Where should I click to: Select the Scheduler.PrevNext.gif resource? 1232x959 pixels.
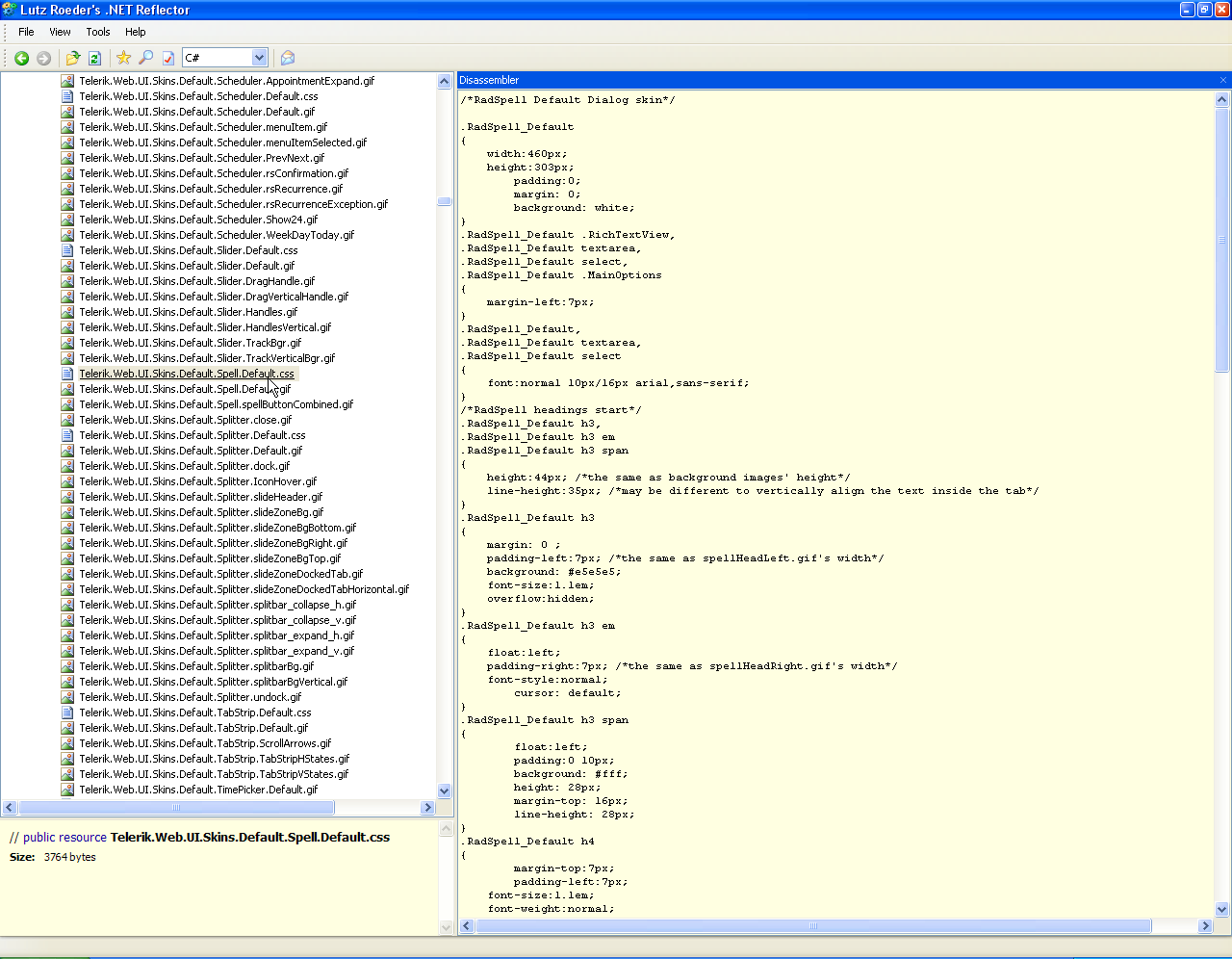pos(202,158)
